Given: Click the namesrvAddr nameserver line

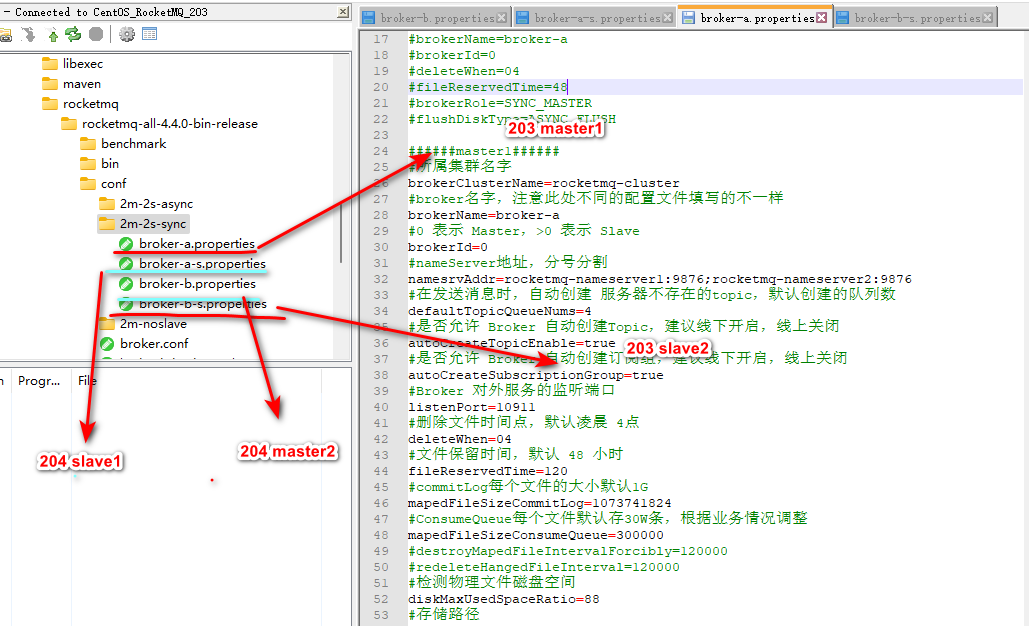Looking at the screenshot, I should pyautogui.click(x=660, y=280).
